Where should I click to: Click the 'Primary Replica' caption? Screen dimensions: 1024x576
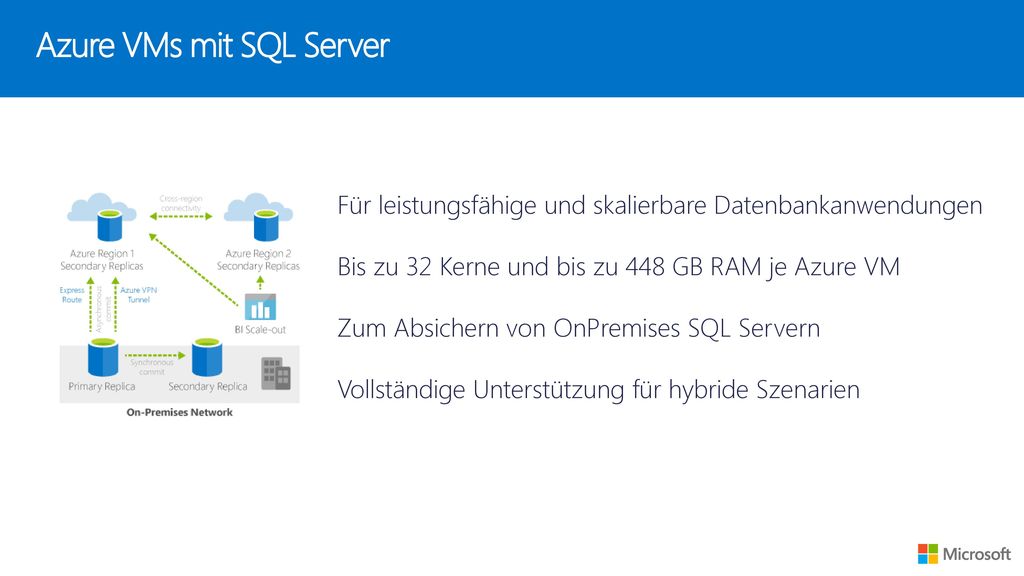tap(102, 387)
